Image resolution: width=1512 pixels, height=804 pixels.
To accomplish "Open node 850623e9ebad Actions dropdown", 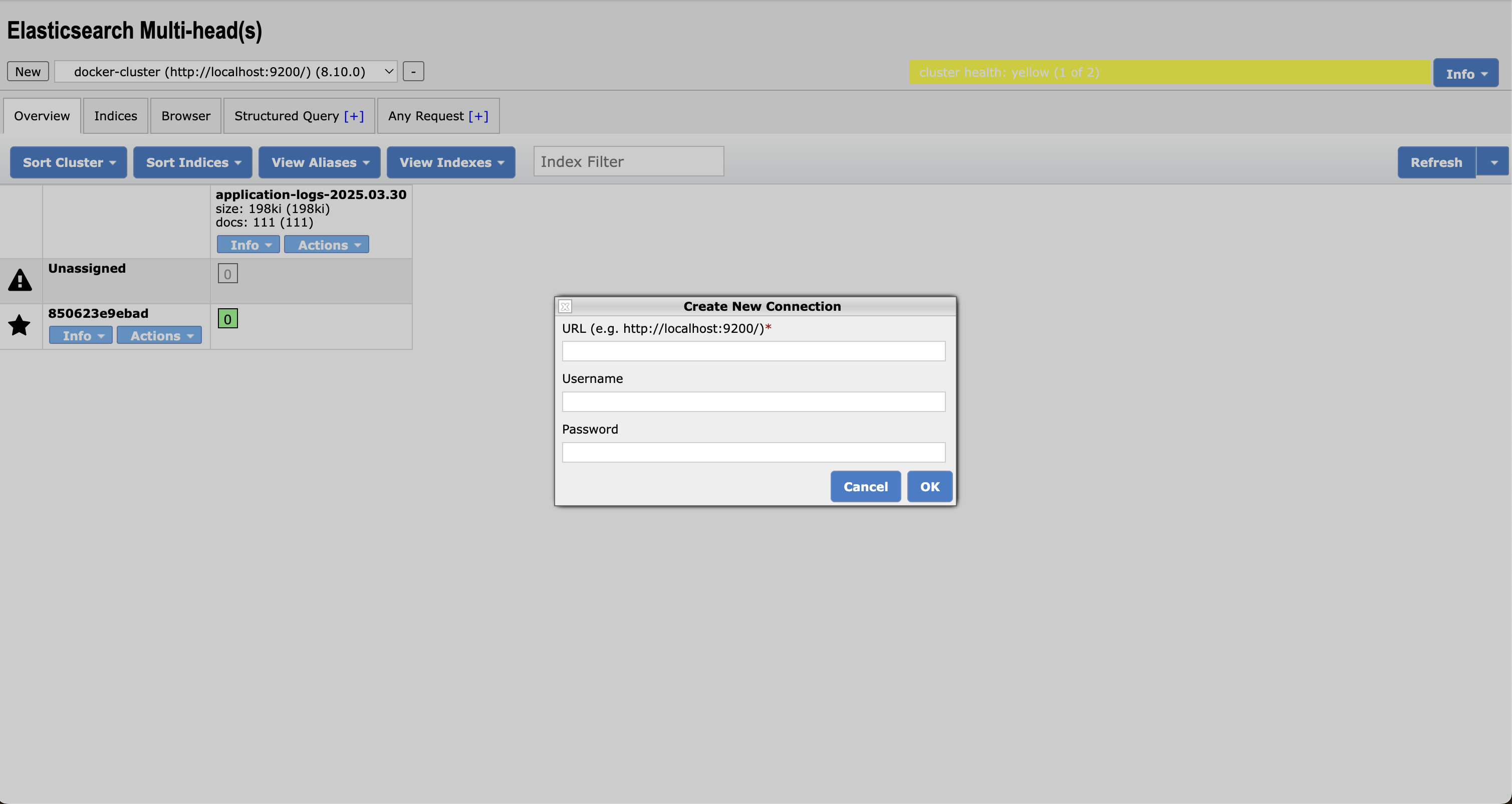I will click(x=159, y=335).
